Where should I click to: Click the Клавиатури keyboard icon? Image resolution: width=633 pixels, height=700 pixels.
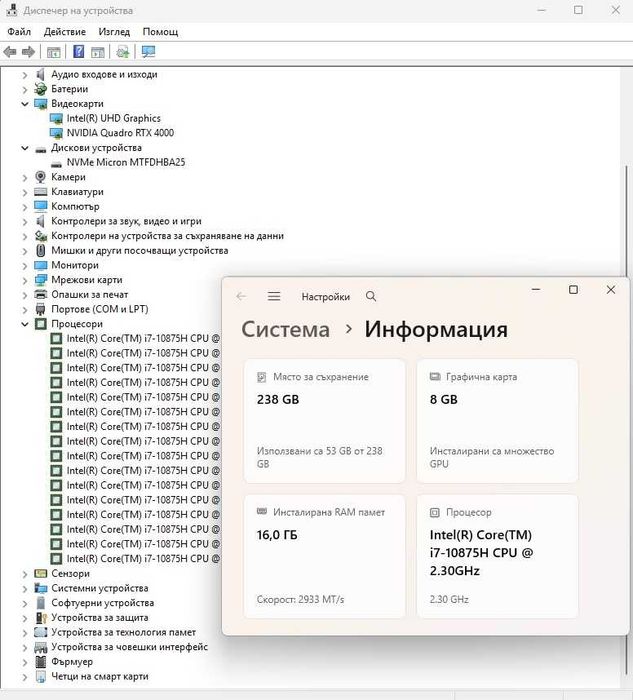[x=41, y=192]
